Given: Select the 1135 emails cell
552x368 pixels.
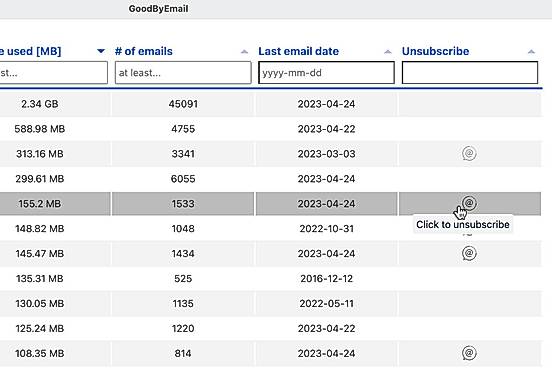Looking at the screenshot, I should click(x=183, y=304).
